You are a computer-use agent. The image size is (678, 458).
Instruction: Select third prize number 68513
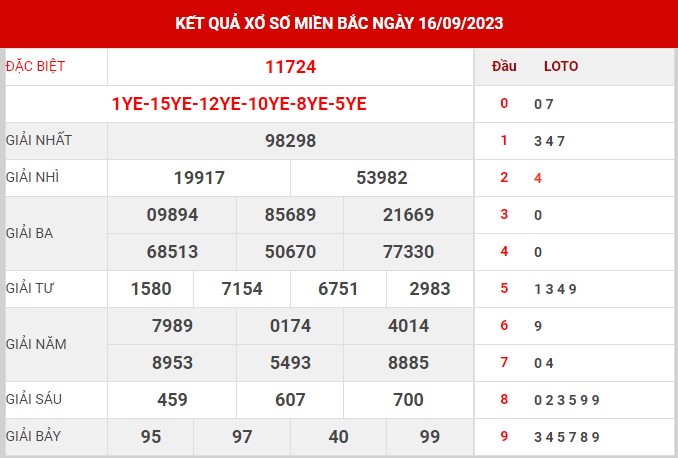tap(173, 252)
